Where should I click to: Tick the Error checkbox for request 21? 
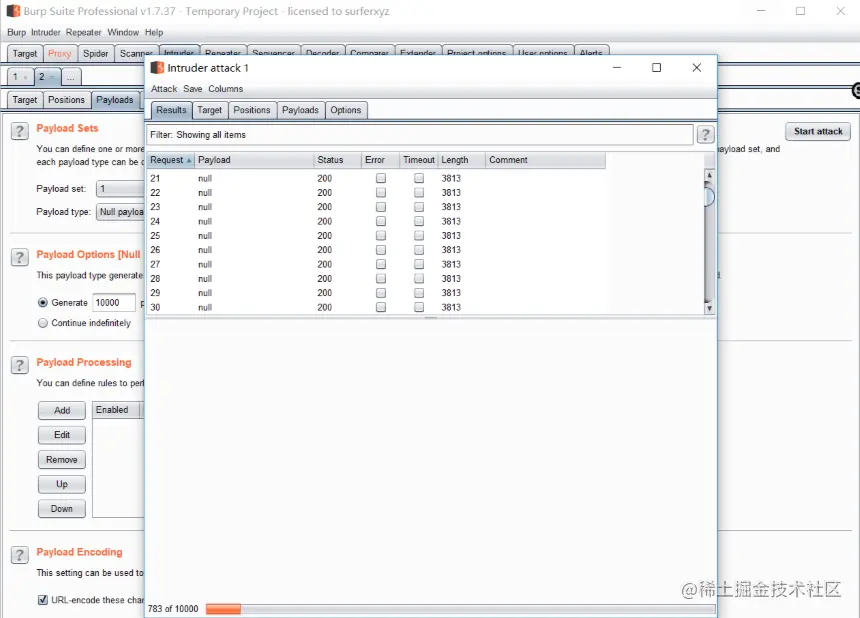point(381,178)
